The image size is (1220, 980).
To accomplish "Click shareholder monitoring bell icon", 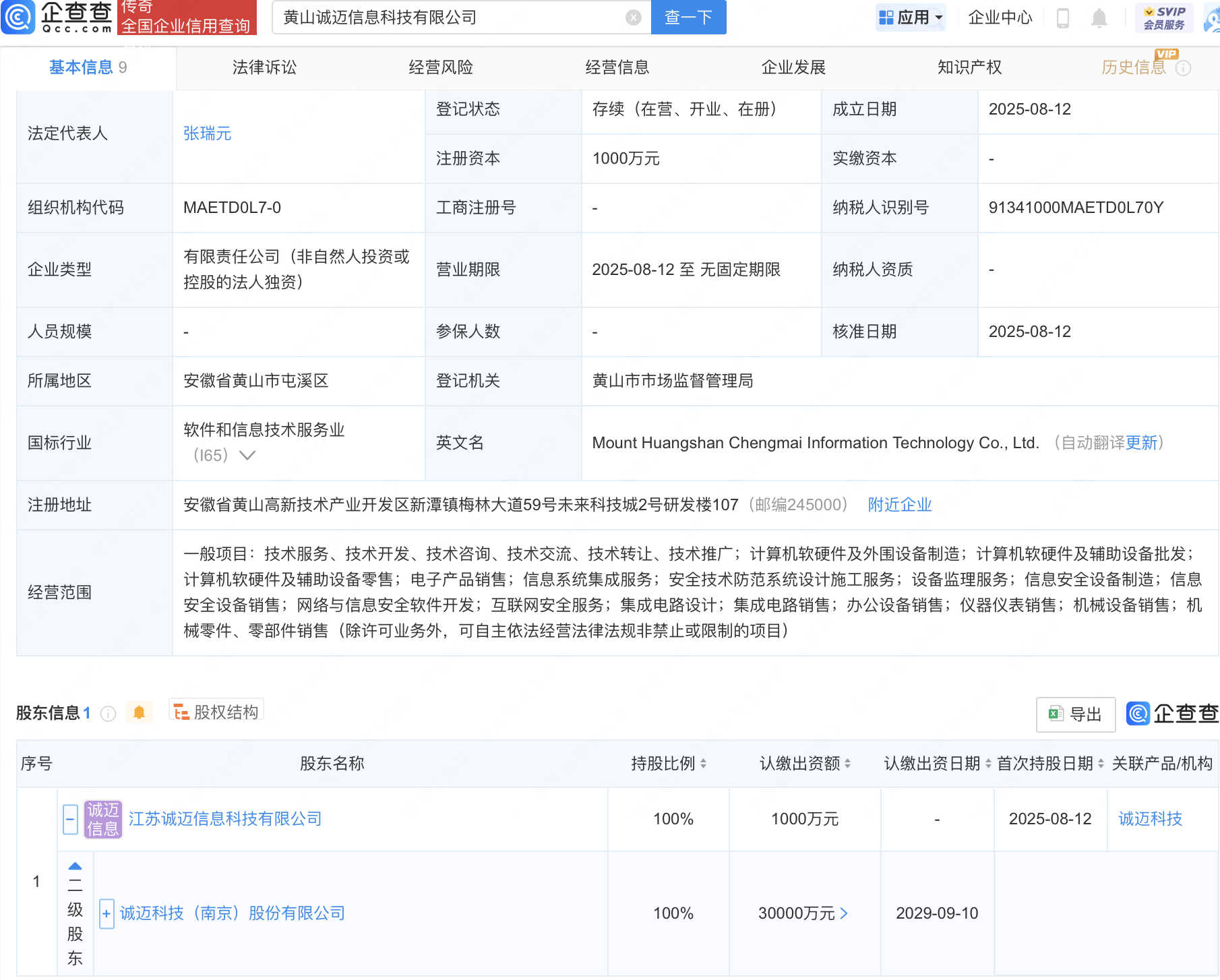I will tap(139, 712).
